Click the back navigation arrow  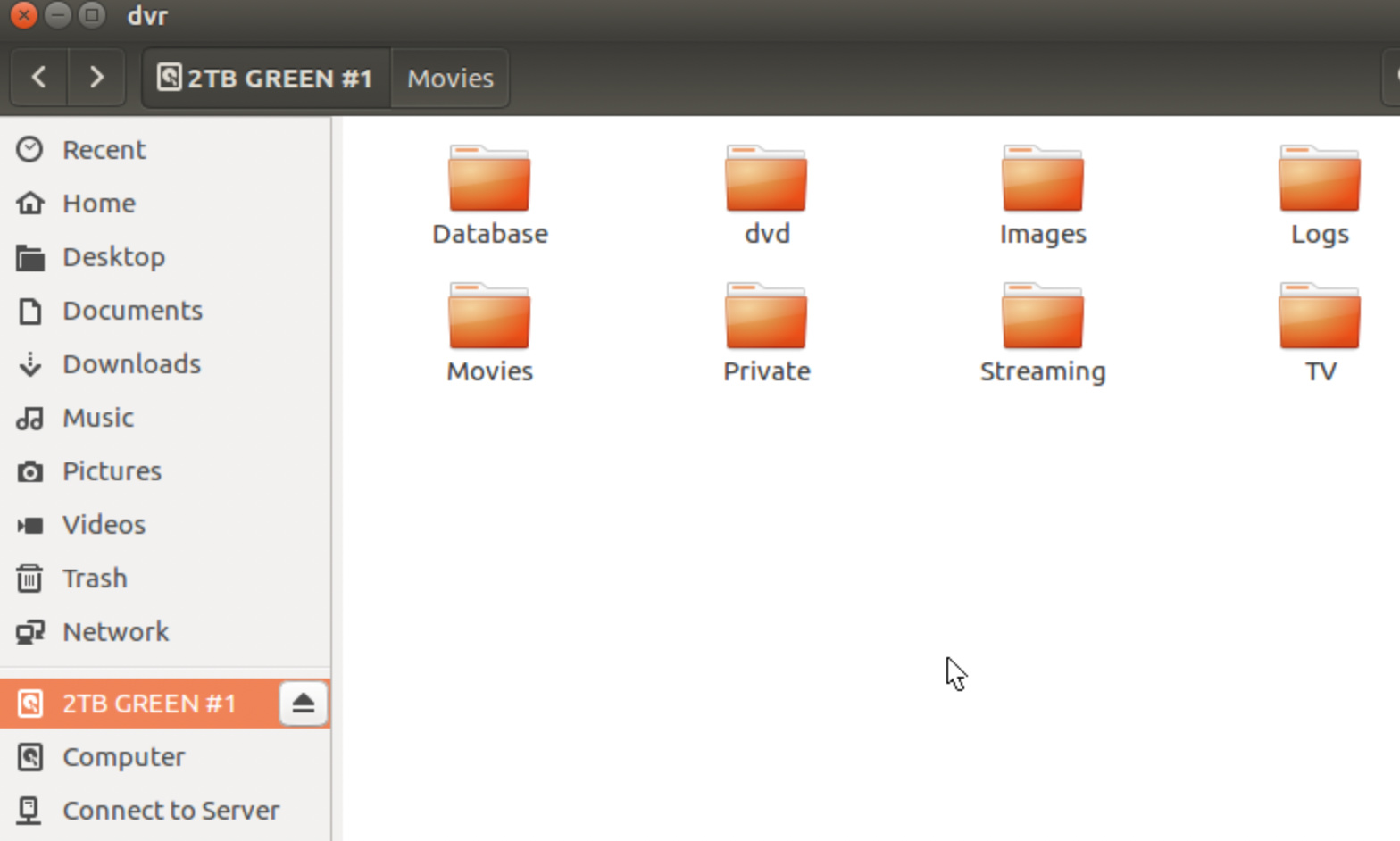38,78
